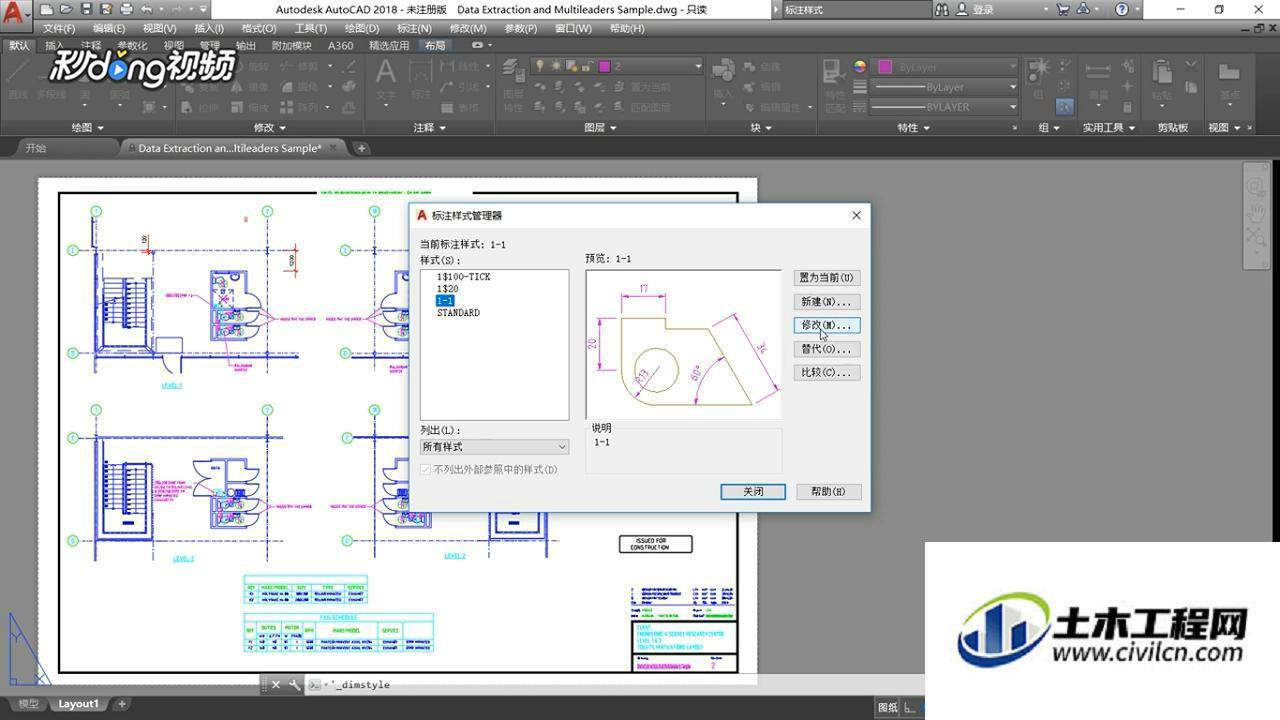Expand the 实用工具 ribbon panel

[x=1109, y=128]
